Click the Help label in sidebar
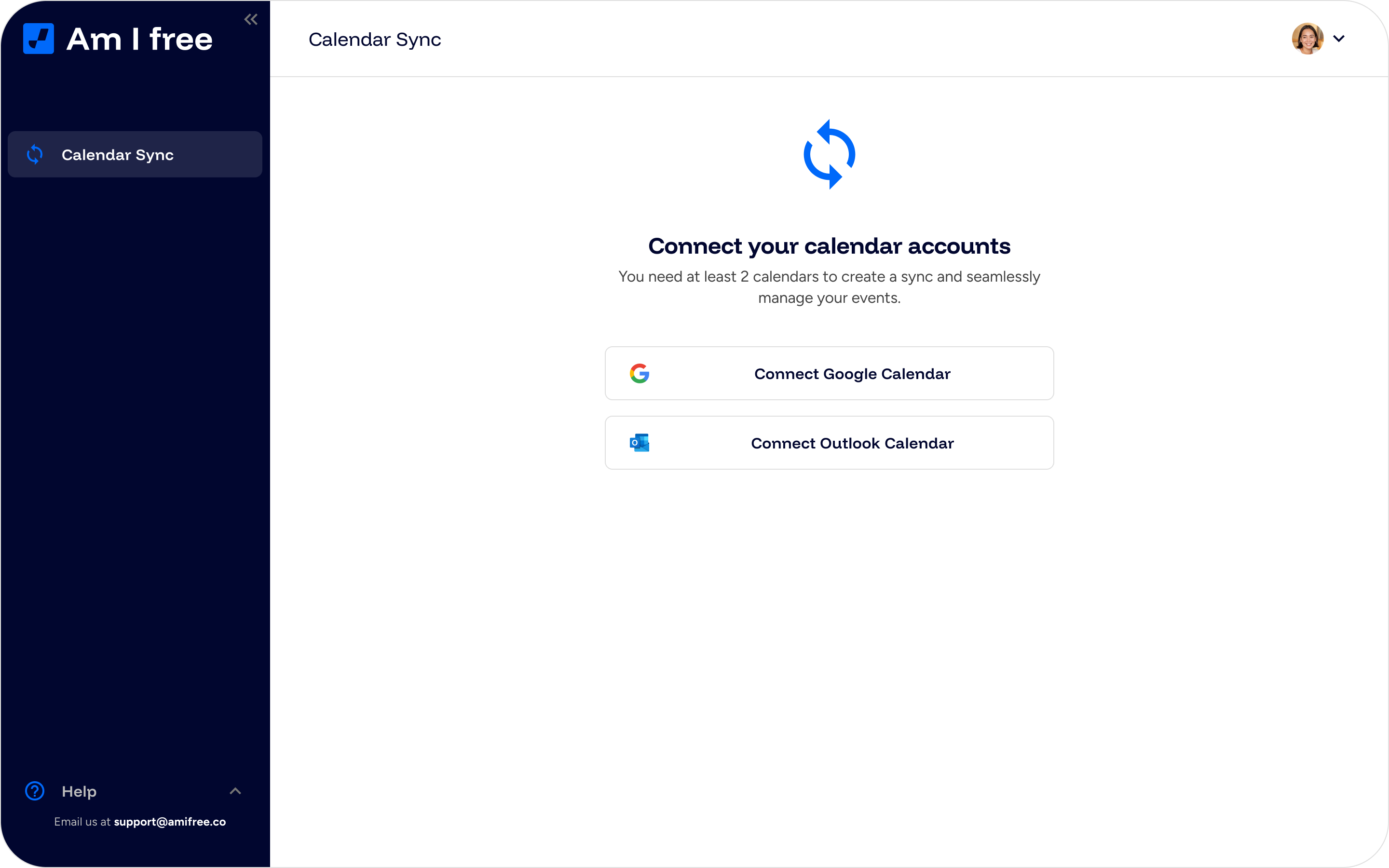The height and width of the screenshot is (868, 1389). click(x=79, y=792)
